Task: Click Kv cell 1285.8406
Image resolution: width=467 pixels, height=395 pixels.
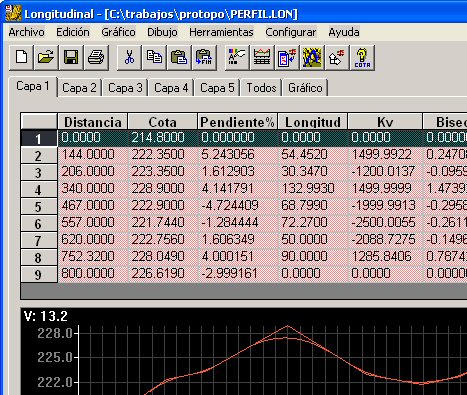Action: [386, 257]
